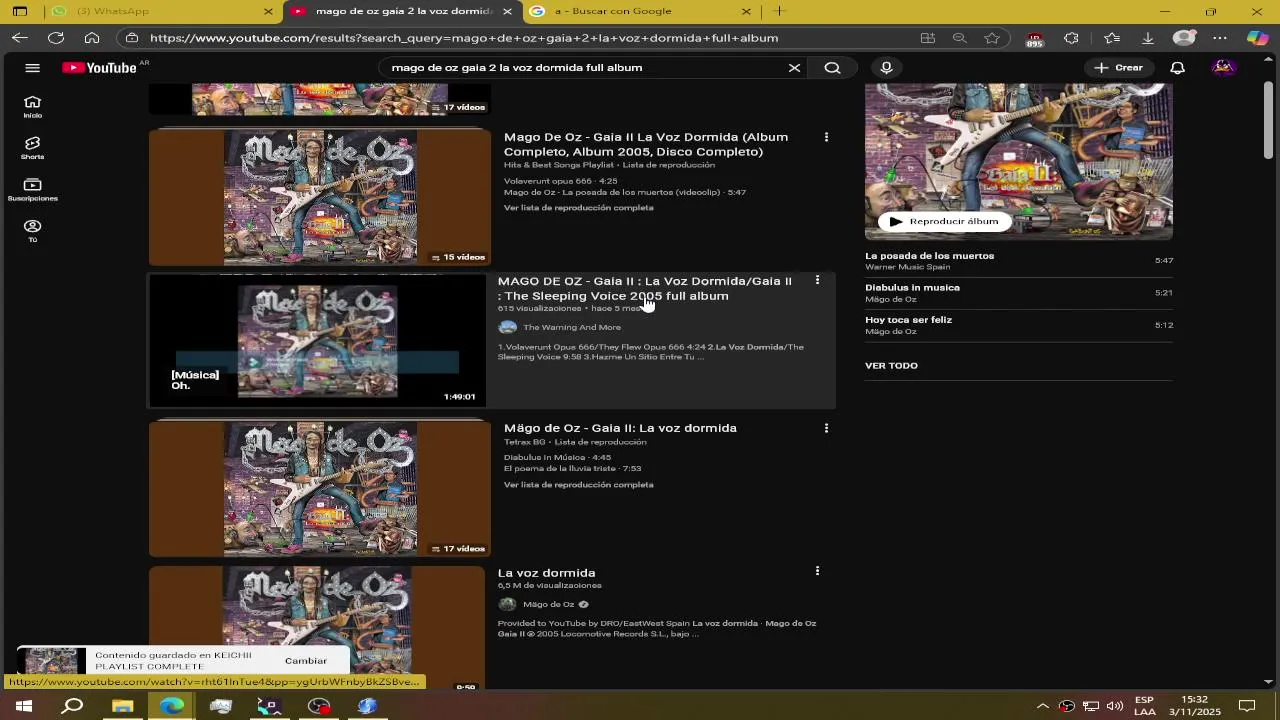Click Reproducir álbum button
The height and width of the screenshot is (720, 1280).
944,221
